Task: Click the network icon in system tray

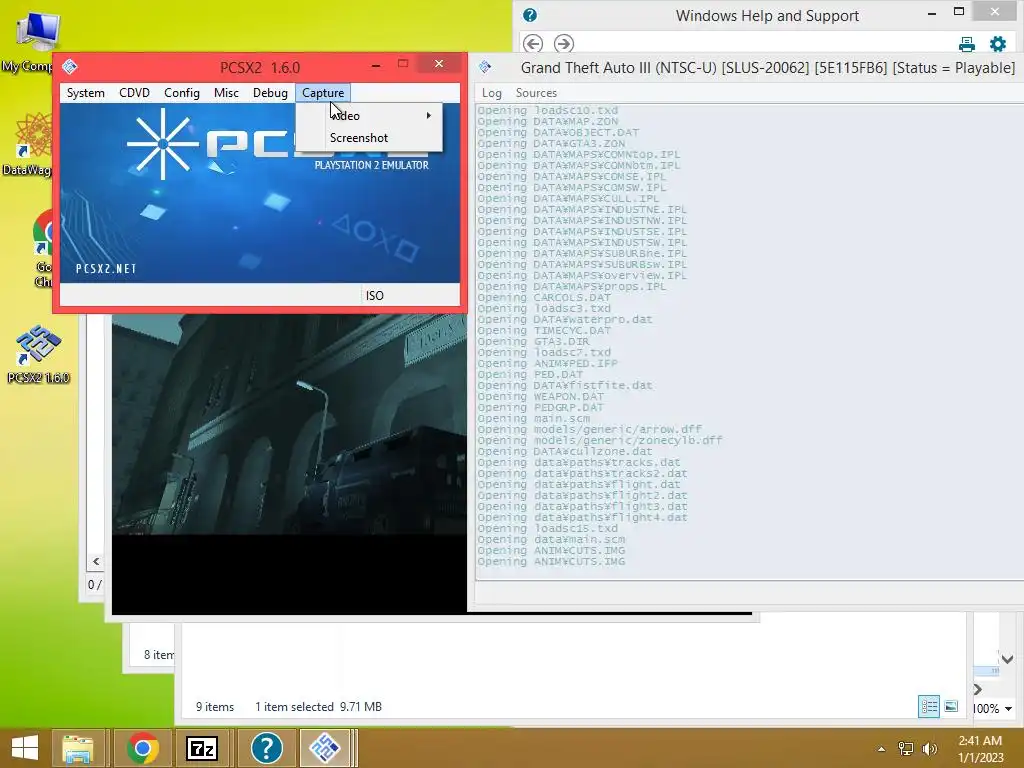Action: tap(906, 749)
